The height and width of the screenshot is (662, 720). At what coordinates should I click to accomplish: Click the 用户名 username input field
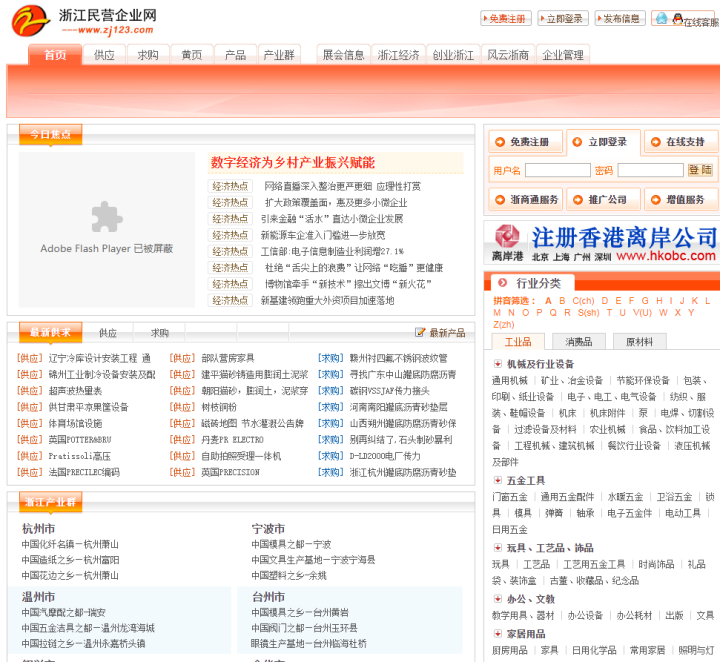pyautogui.click(x=557, y=170)
